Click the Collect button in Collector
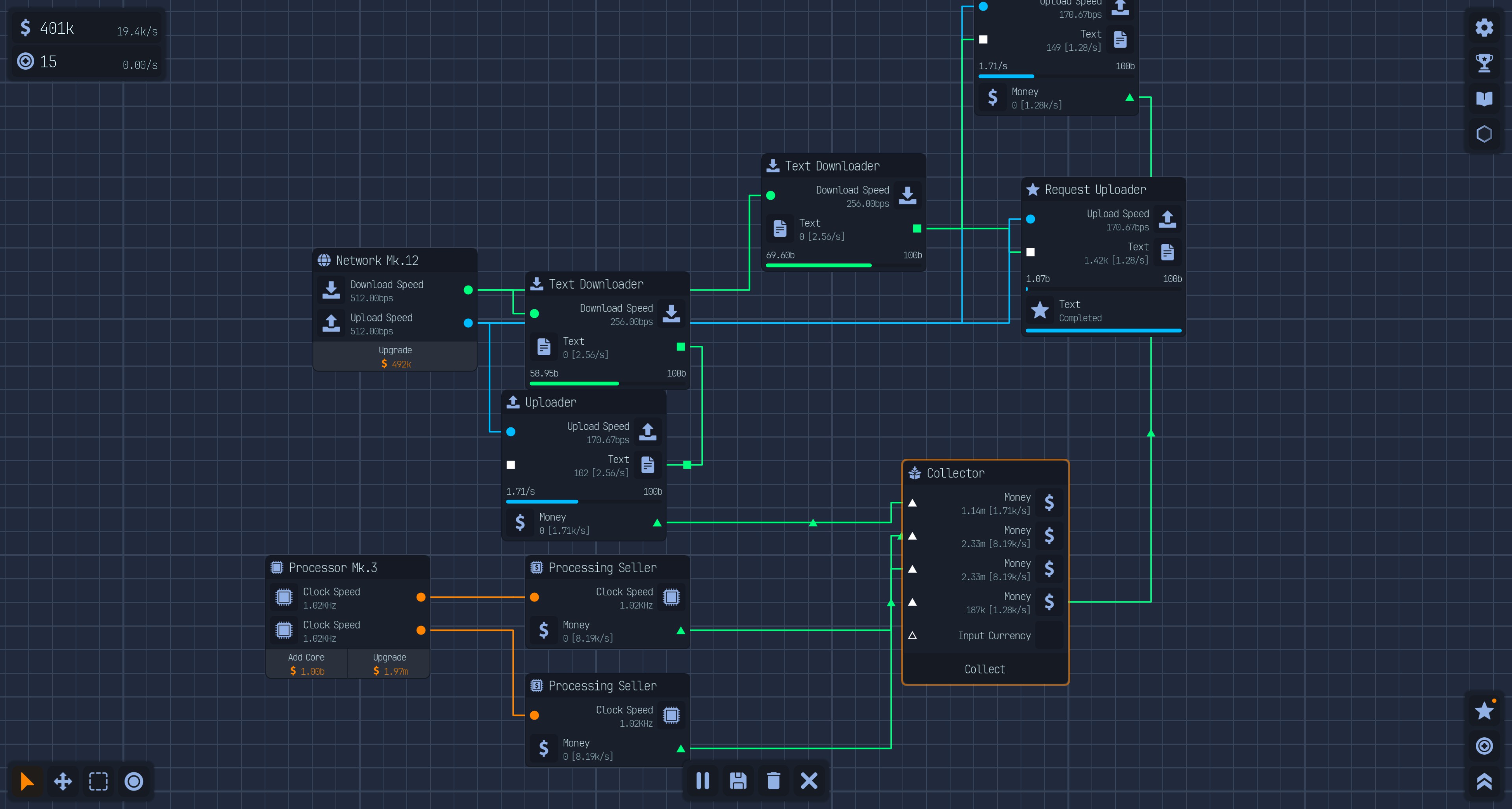The height and width of the screenshot is (809, 1512). coord(984,669)
